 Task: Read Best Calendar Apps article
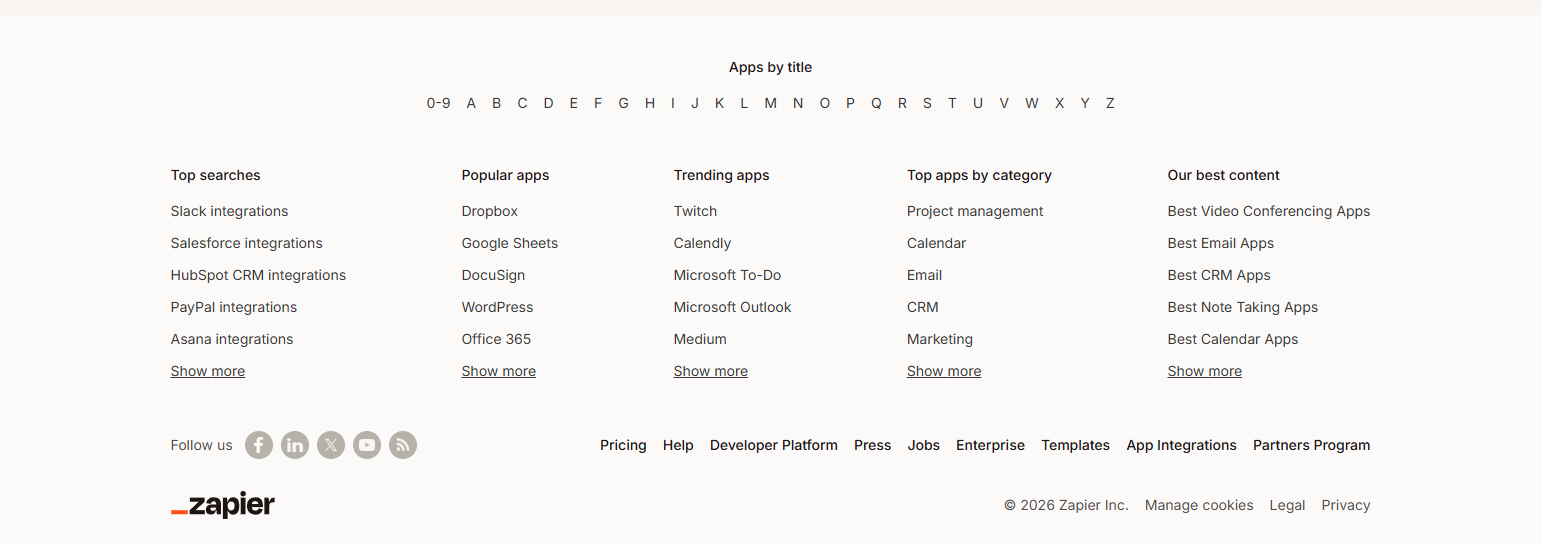click(1233, 339)
